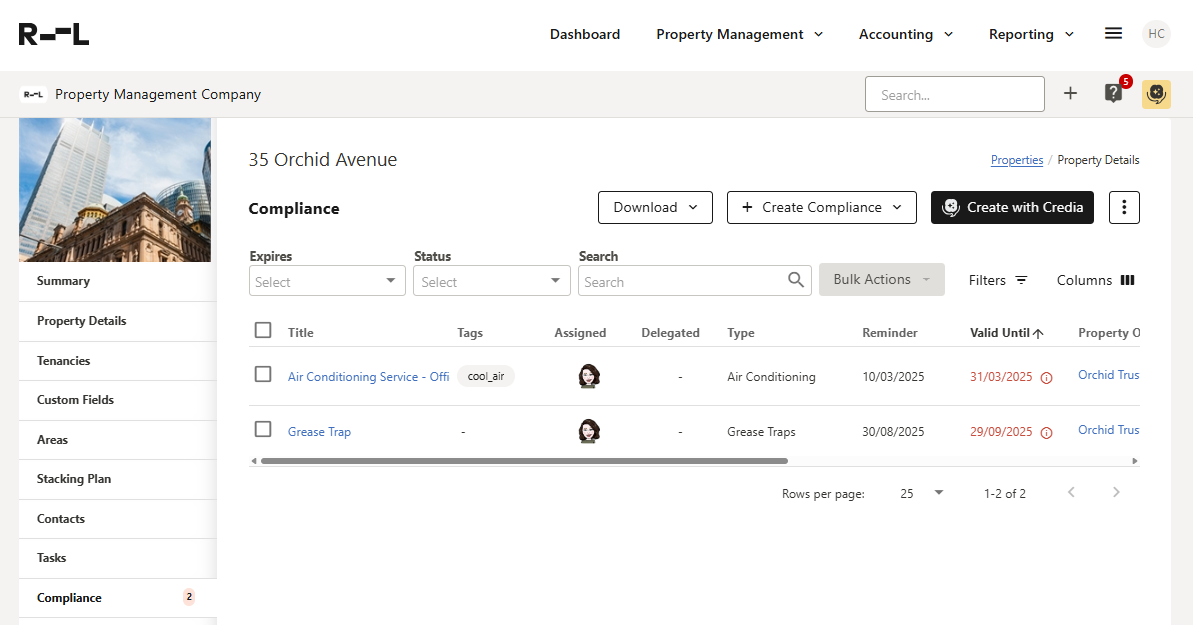Open the hamburger menu icon
Screen dimensions: 1193x625
click(1113, 33)
